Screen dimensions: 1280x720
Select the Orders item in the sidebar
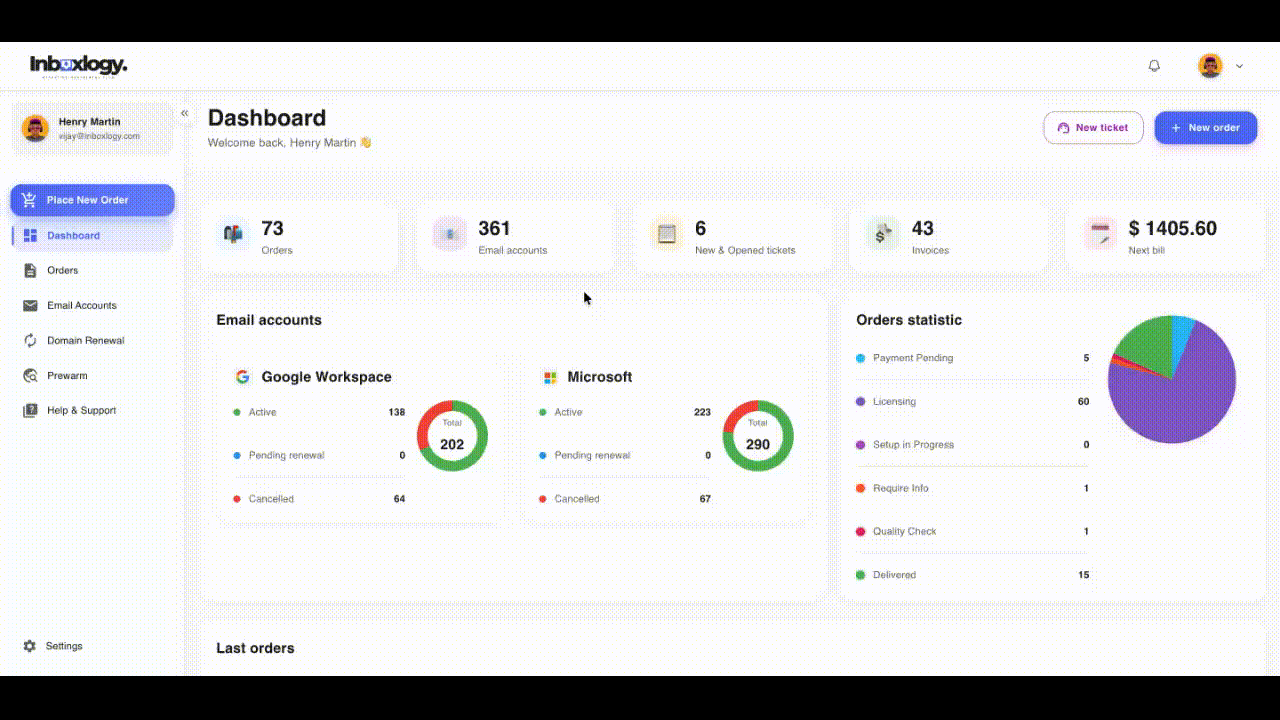click(x=62, y=270)
